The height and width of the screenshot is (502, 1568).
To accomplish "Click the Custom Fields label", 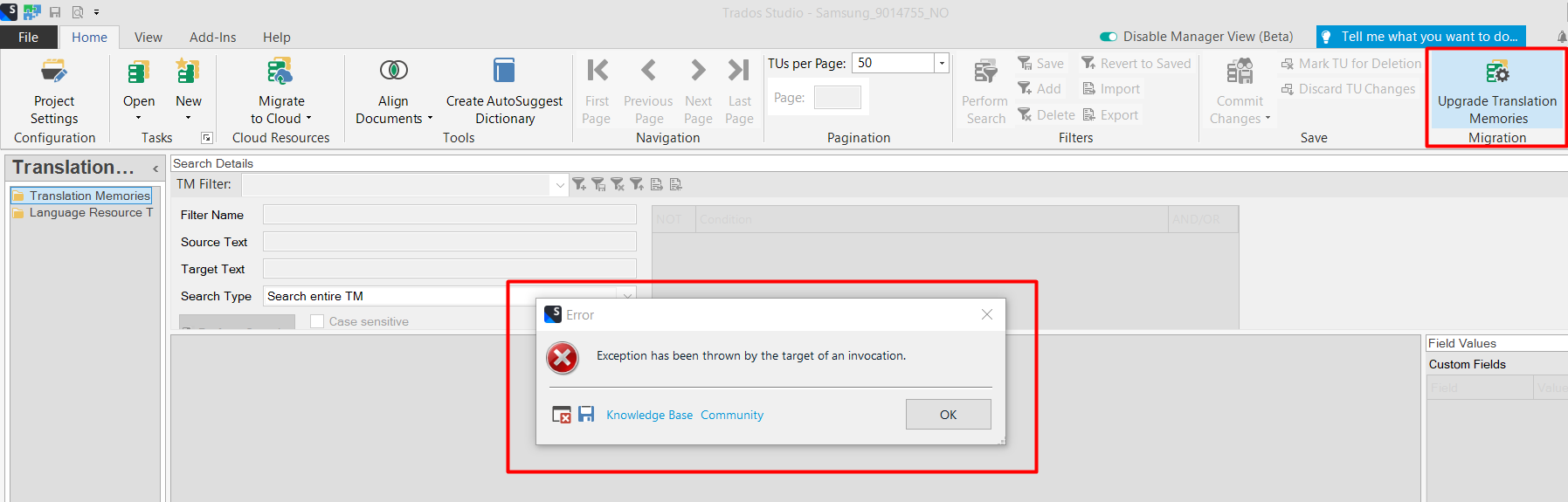I will click(x=1467, y=364).
